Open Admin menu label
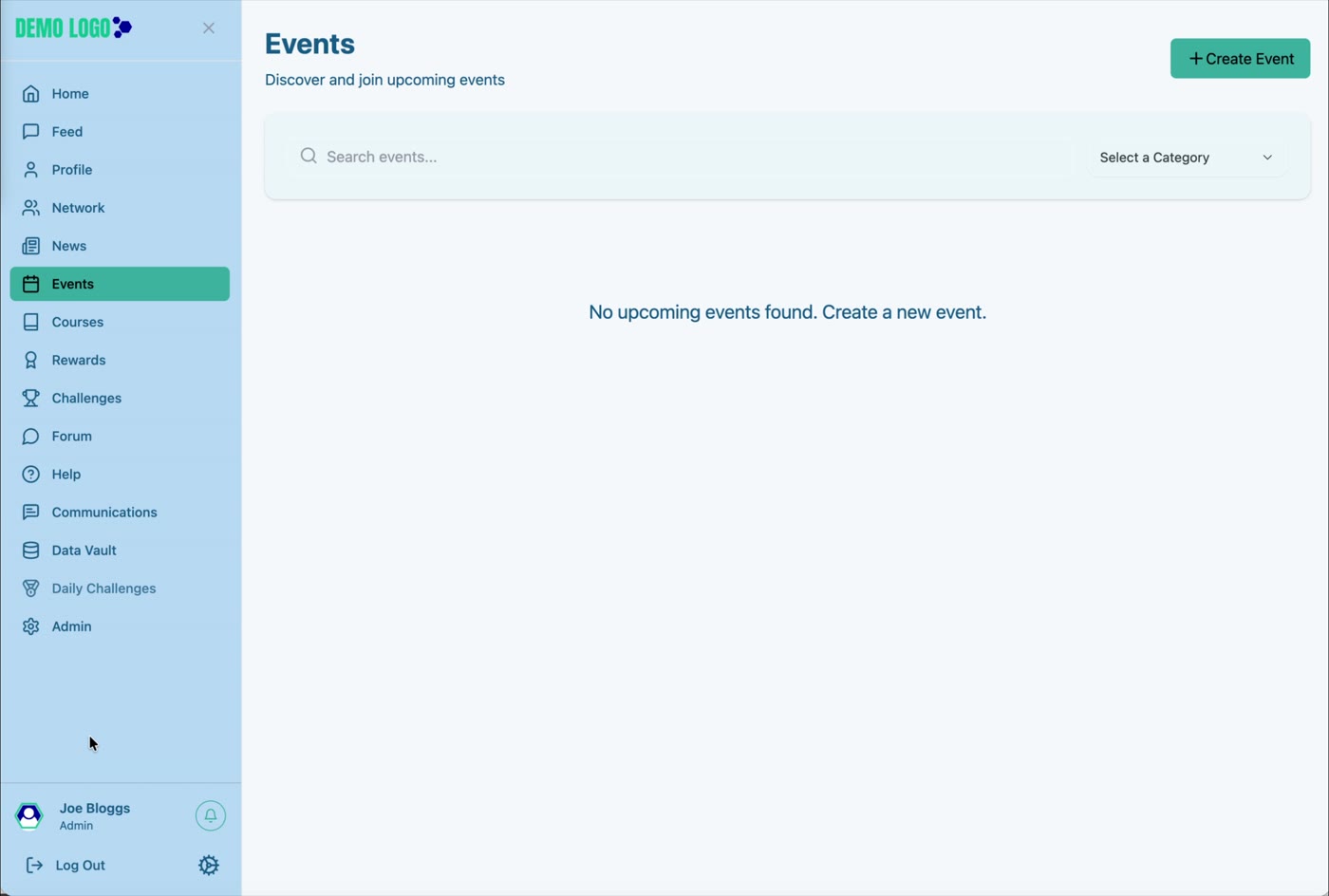Image resolution: width=1329 pixels, height=896 pixels. coord(72,626)
